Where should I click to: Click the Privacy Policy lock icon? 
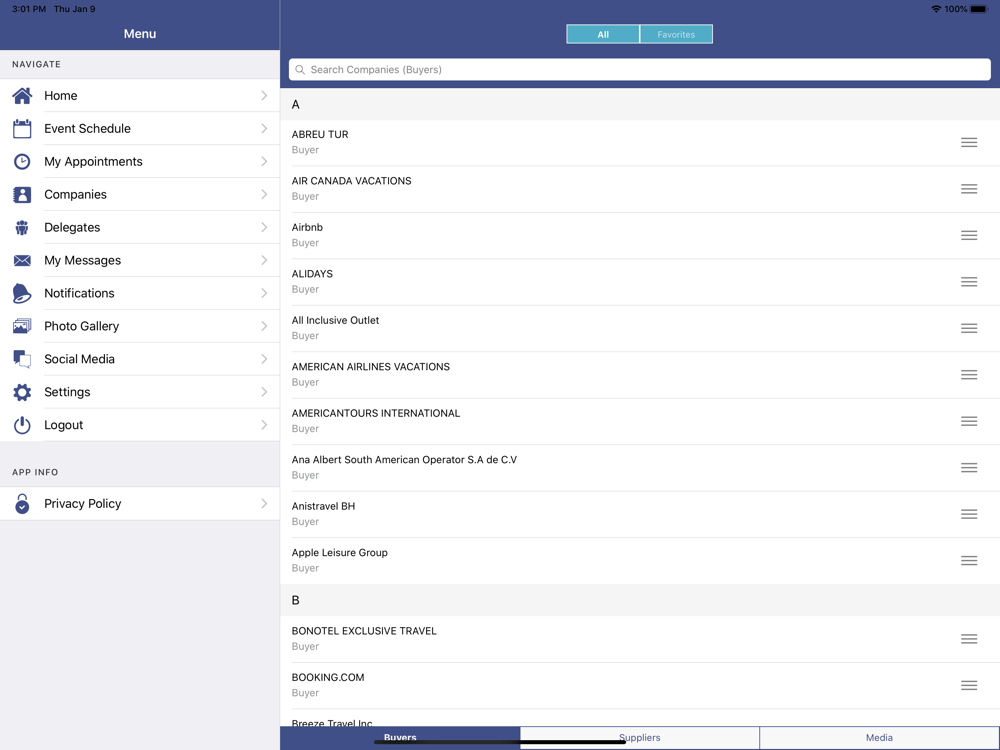[x=22, y=503]
